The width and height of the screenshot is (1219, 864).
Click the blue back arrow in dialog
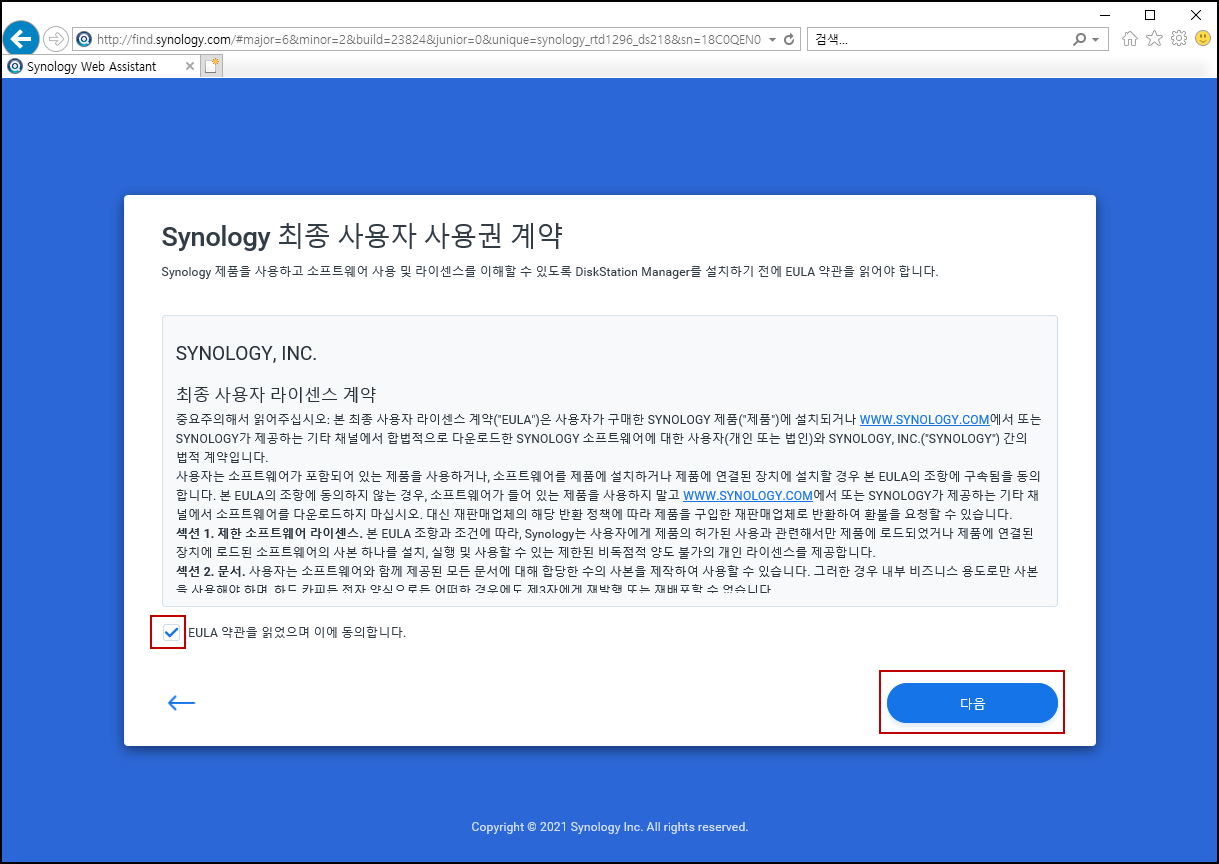click(x=181, y=702)
